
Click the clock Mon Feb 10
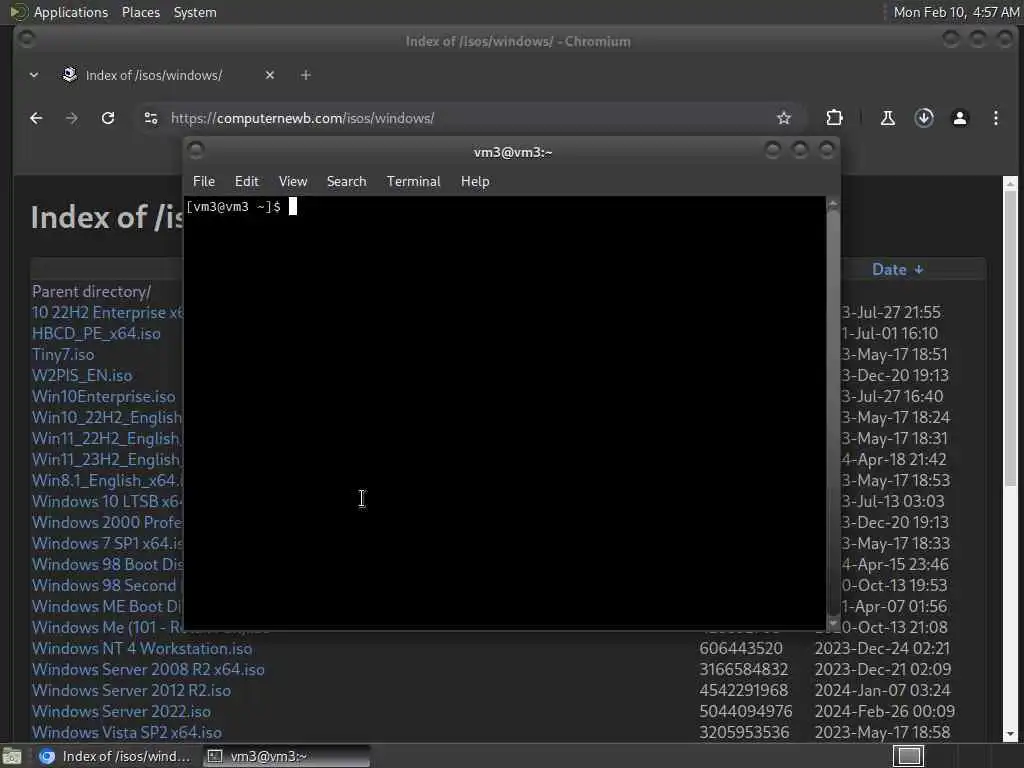click(956, 12)
